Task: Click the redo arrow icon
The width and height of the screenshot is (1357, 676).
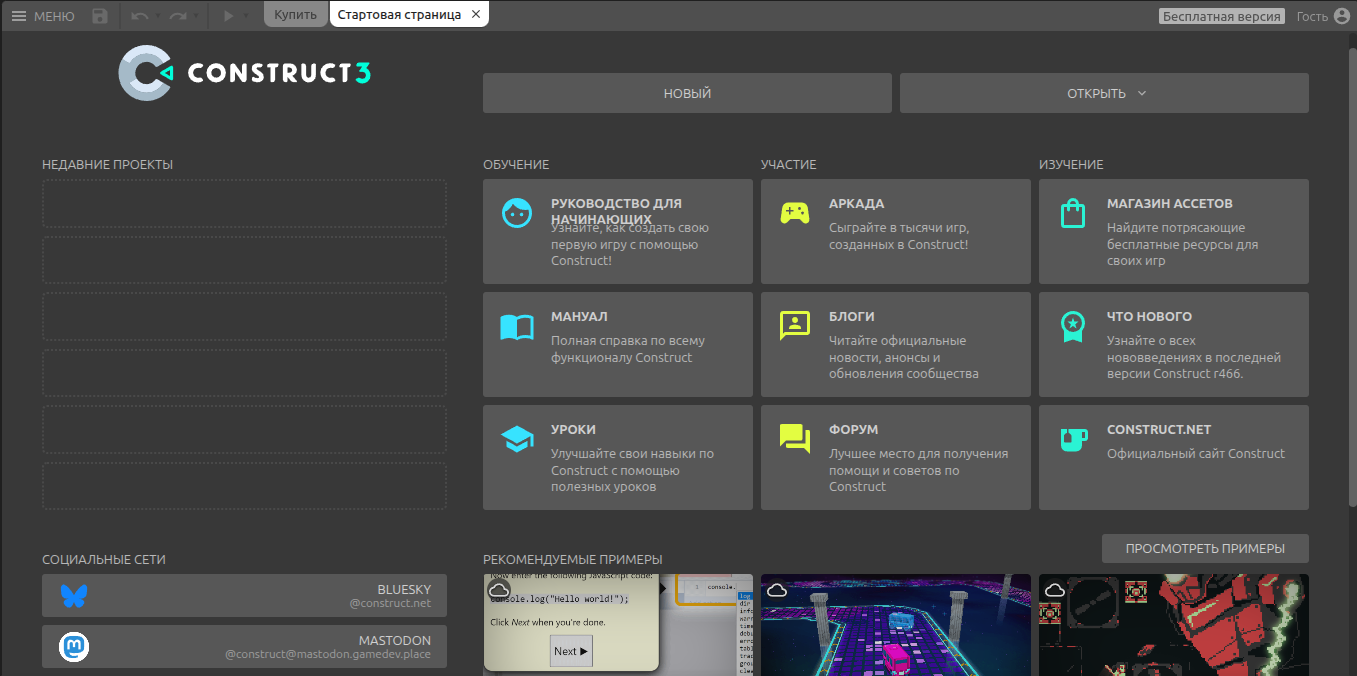Action: point(177,16)
